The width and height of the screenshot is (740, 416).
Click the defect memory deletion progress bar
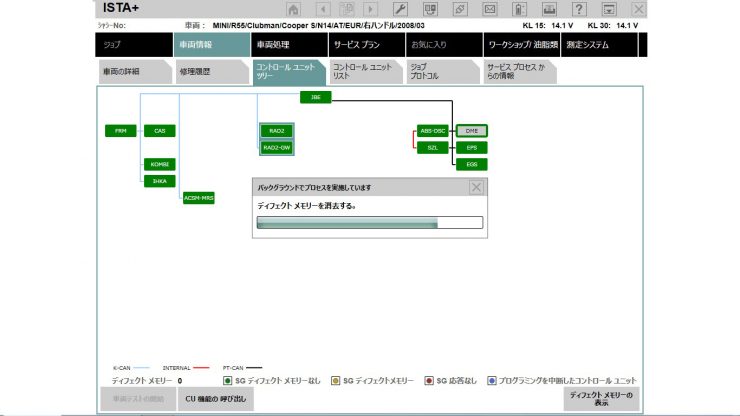click(370, 222)
